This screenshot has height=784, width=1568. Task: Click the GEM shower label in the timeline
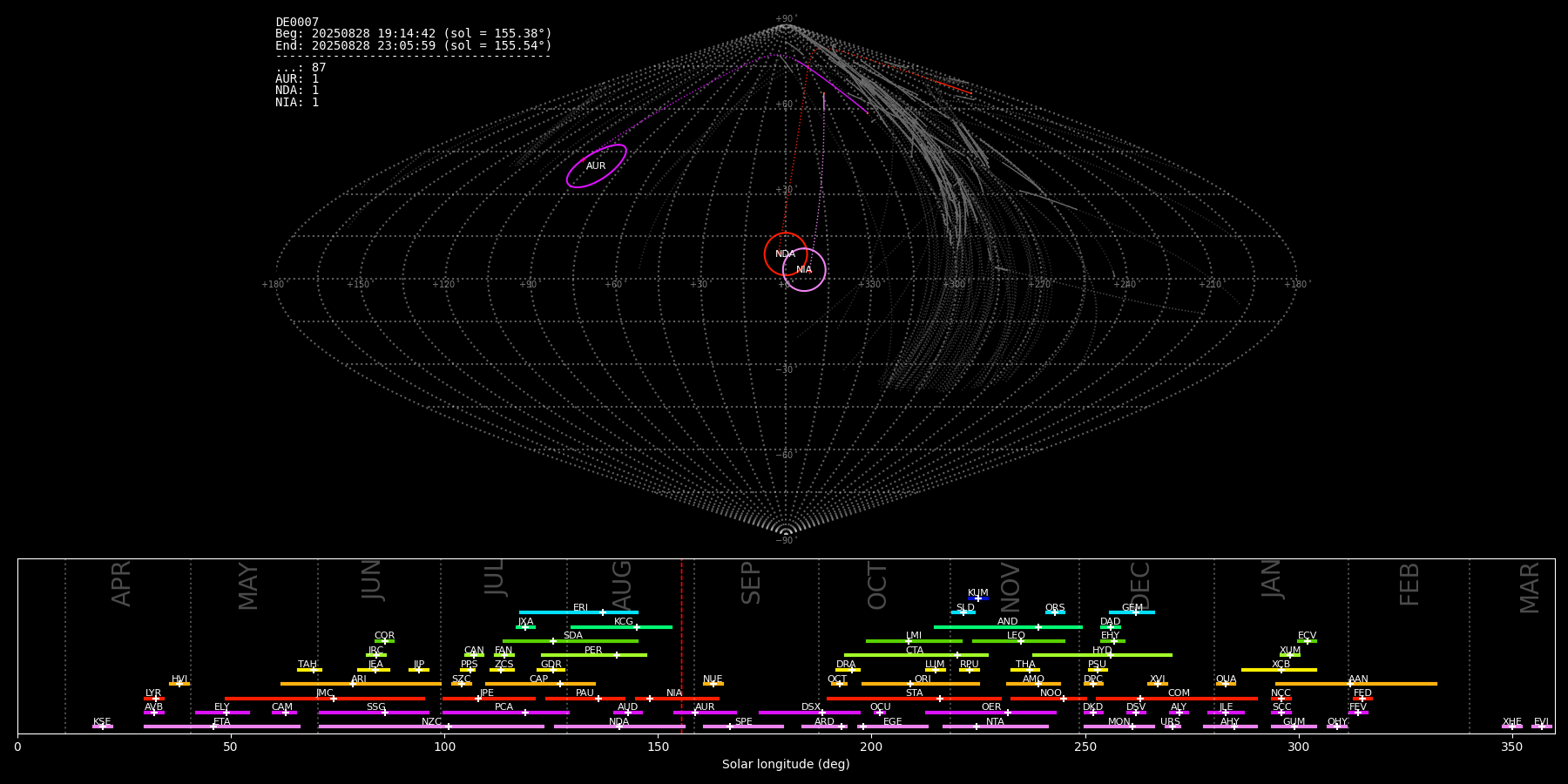(1132, 607)
